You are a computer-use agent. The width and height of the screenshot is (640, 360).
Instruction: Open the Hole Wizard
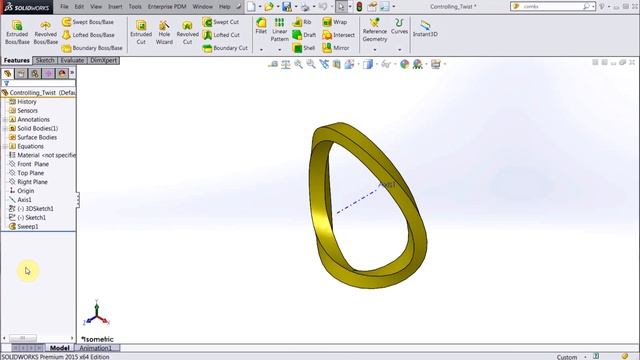coord(164,32)
